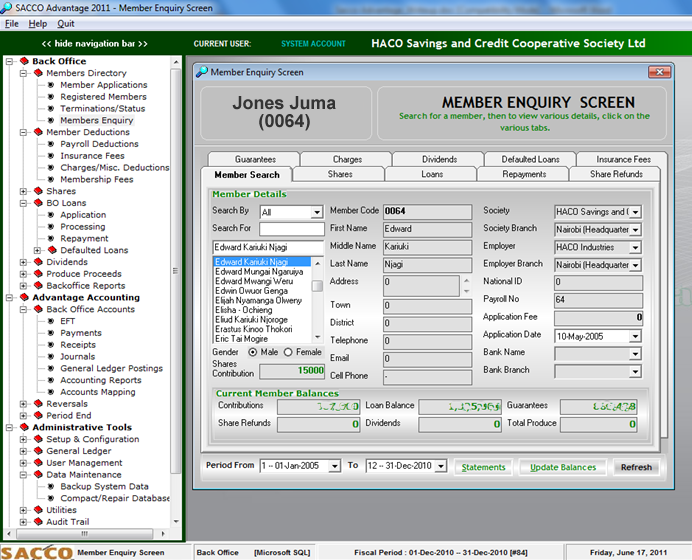This screenshot has width=692, height=560.
Task: Switch to the Guarantees tab
Action: point(255,159)
